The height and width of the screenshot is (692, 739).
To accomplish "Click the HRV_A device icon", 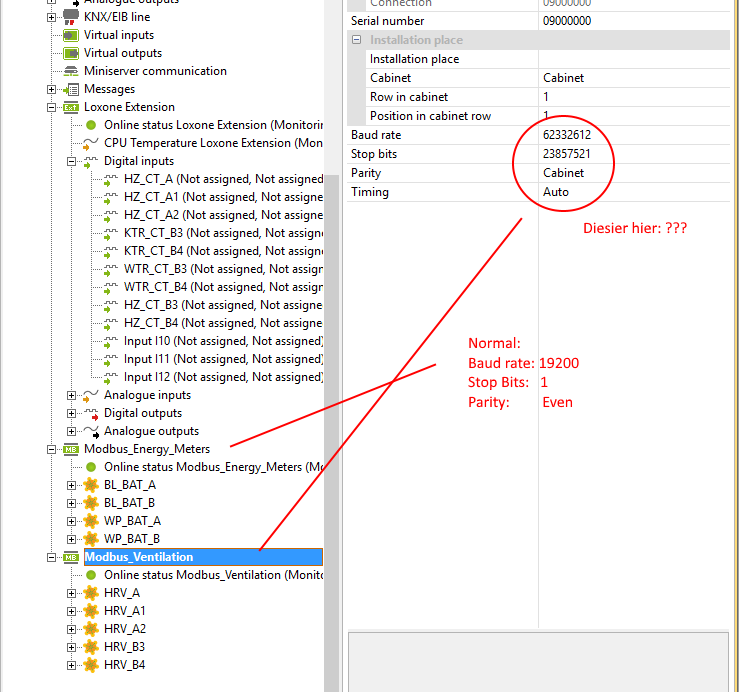I will [x=91, y=593].
